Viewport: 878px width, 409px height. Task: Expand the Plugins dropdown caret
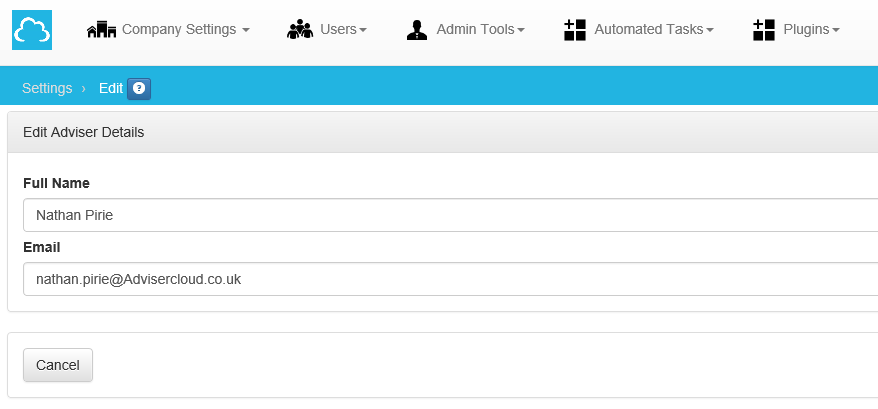click(836, 31)
